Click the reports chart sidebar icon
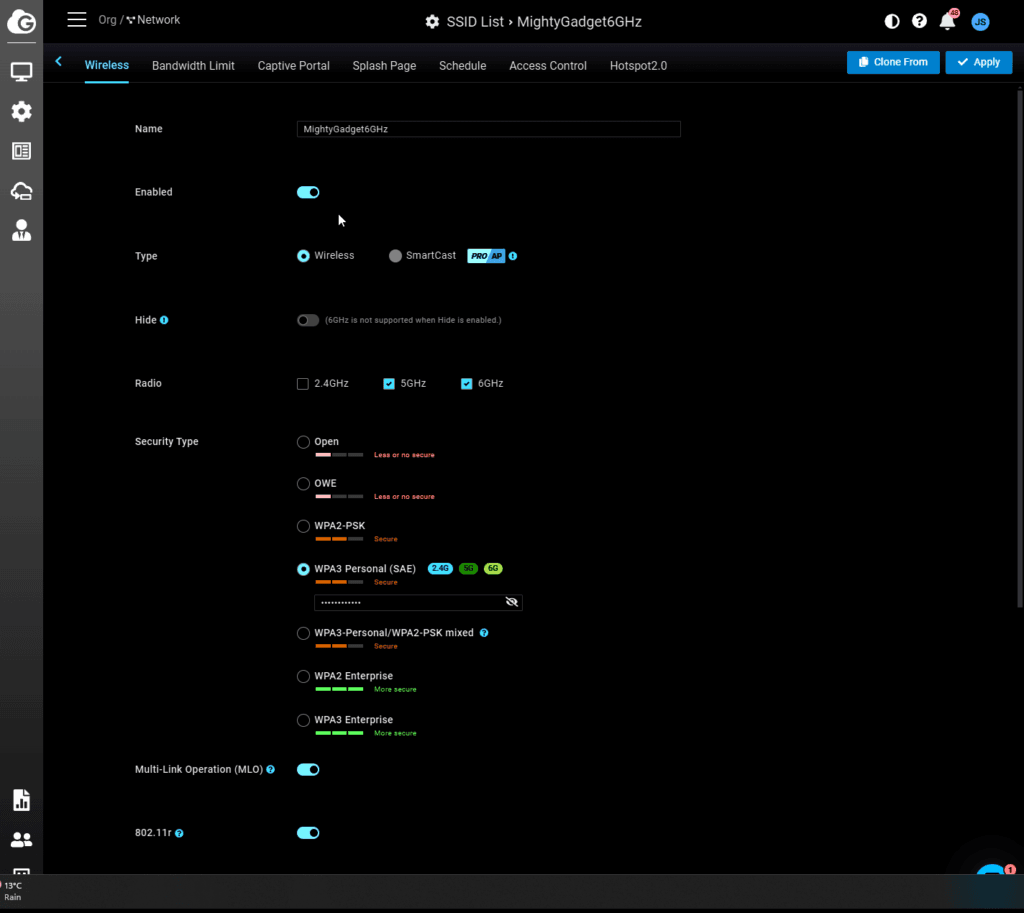Viewport: 1024px width, 913px height. [x=21, y=800]
